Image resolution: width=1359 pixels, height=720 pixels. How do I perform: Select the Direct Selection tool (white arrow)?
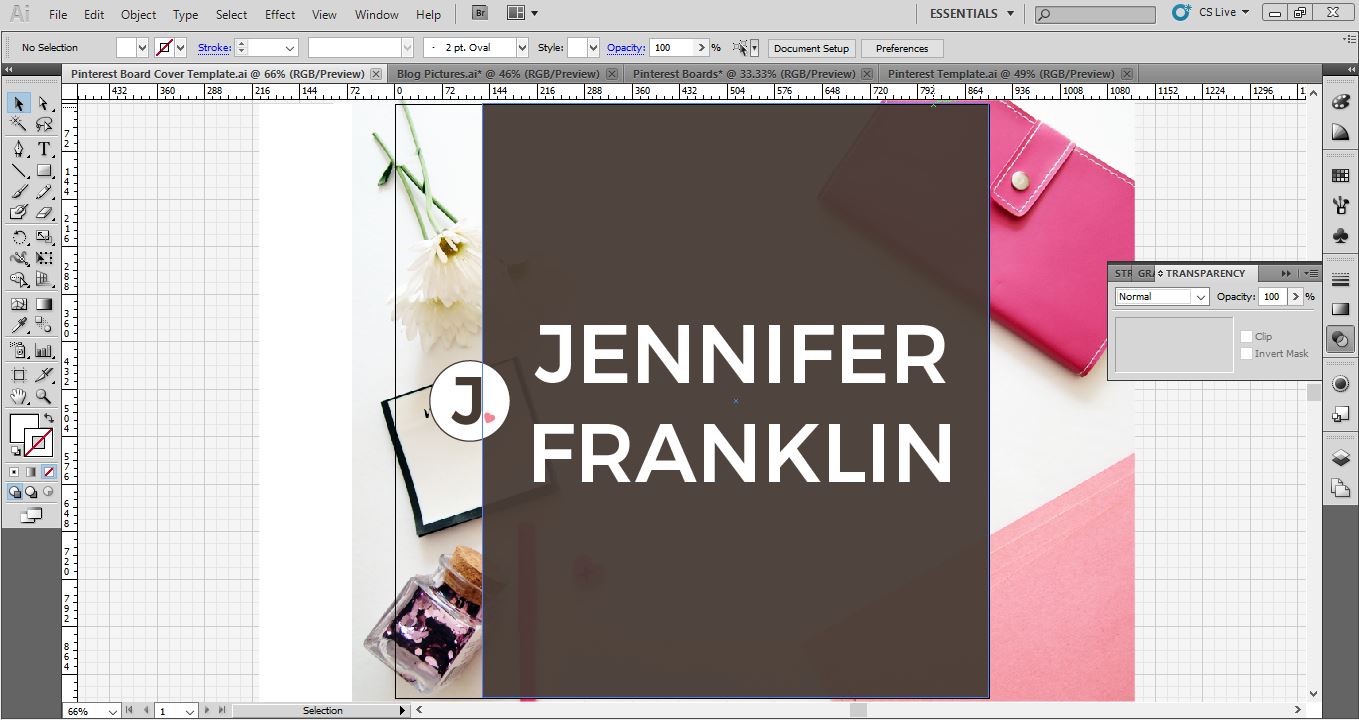(x=44, y=104)
